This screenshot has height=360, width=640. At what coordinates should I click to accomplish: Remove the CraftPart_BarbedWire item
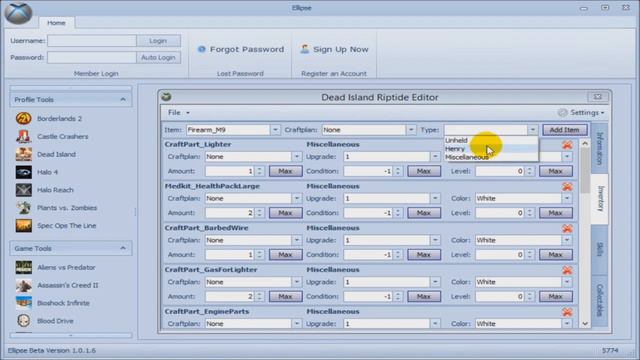(x=567, y=229)
